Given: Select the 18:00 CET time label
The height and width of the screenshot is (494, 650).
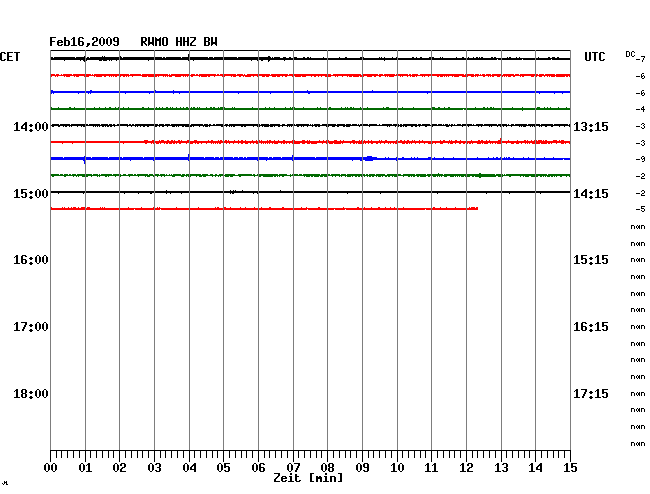Looking at the screenshot, I should tap(31, 394).
